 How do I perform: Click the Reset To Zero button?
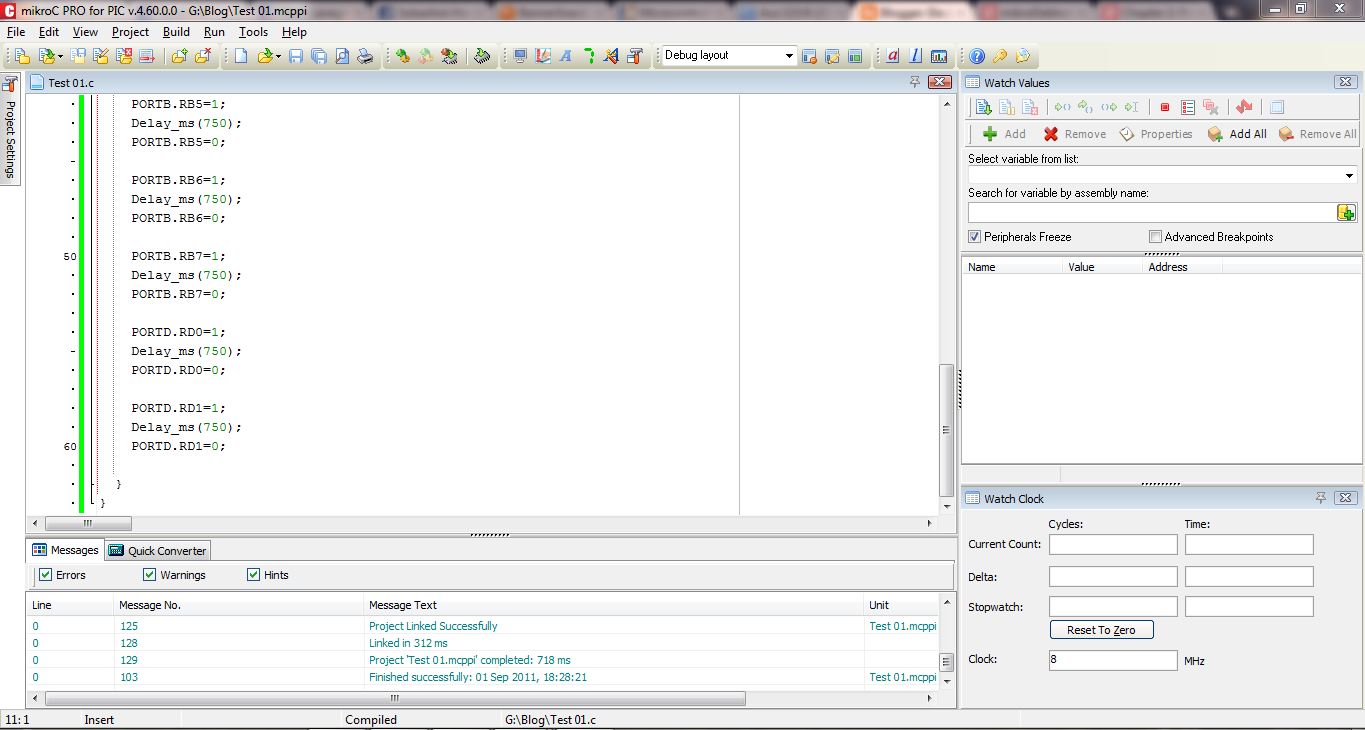click(x=1101, y=630)
